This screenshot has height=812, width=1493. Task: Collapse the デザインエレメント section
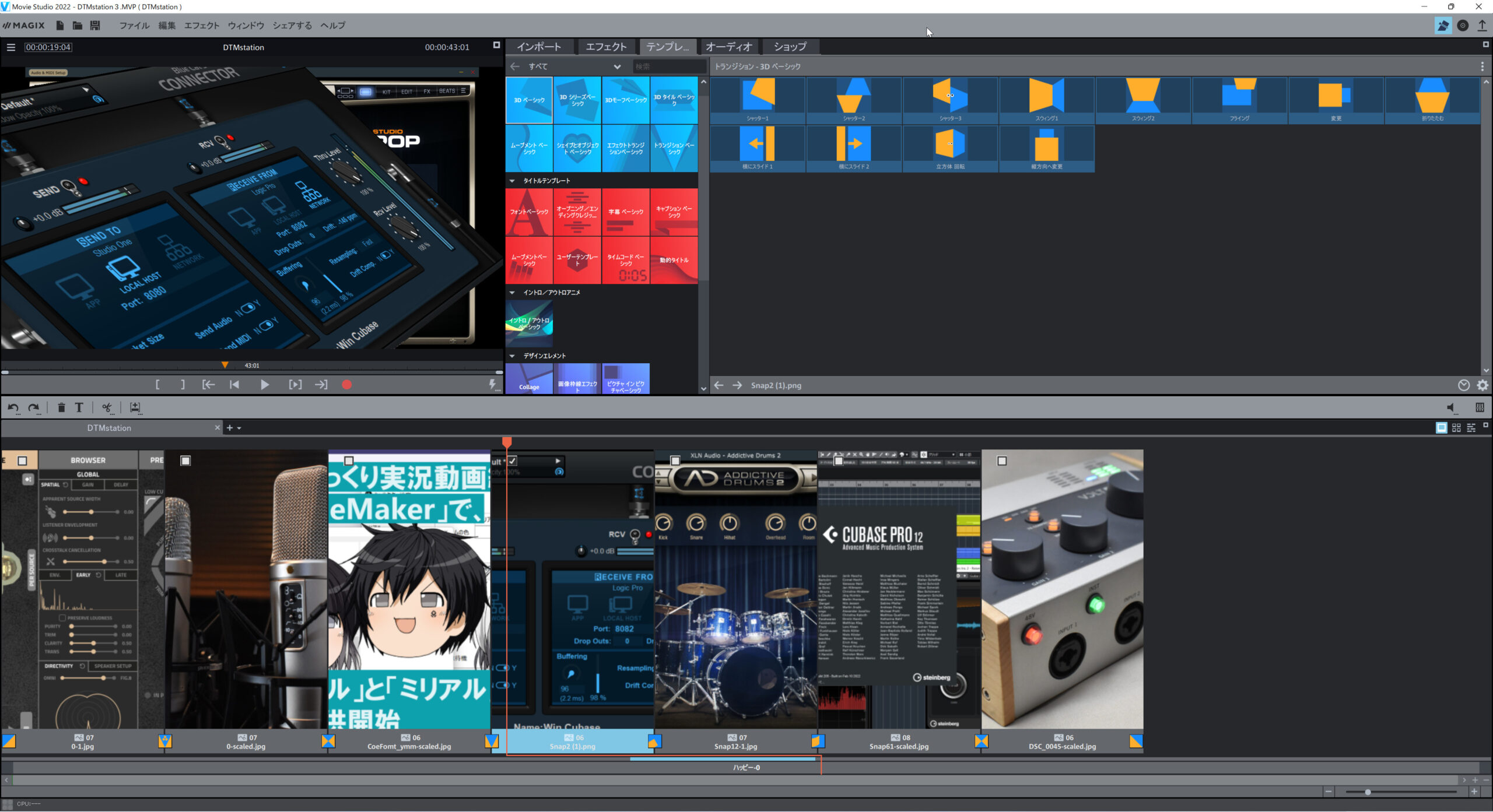512,356
